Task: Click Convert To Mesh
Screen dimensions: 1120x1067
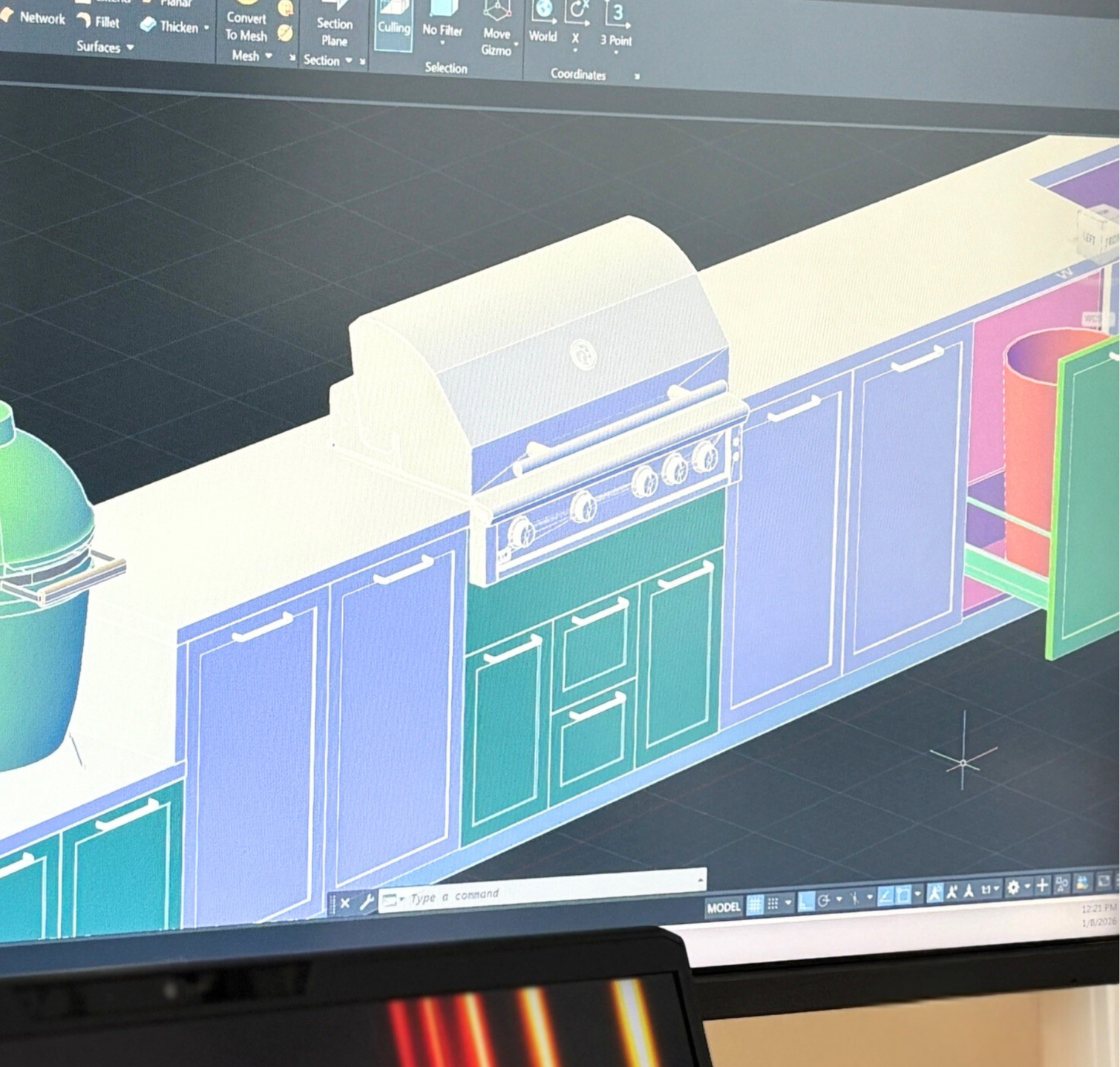Action: click(x=246, y=25)
